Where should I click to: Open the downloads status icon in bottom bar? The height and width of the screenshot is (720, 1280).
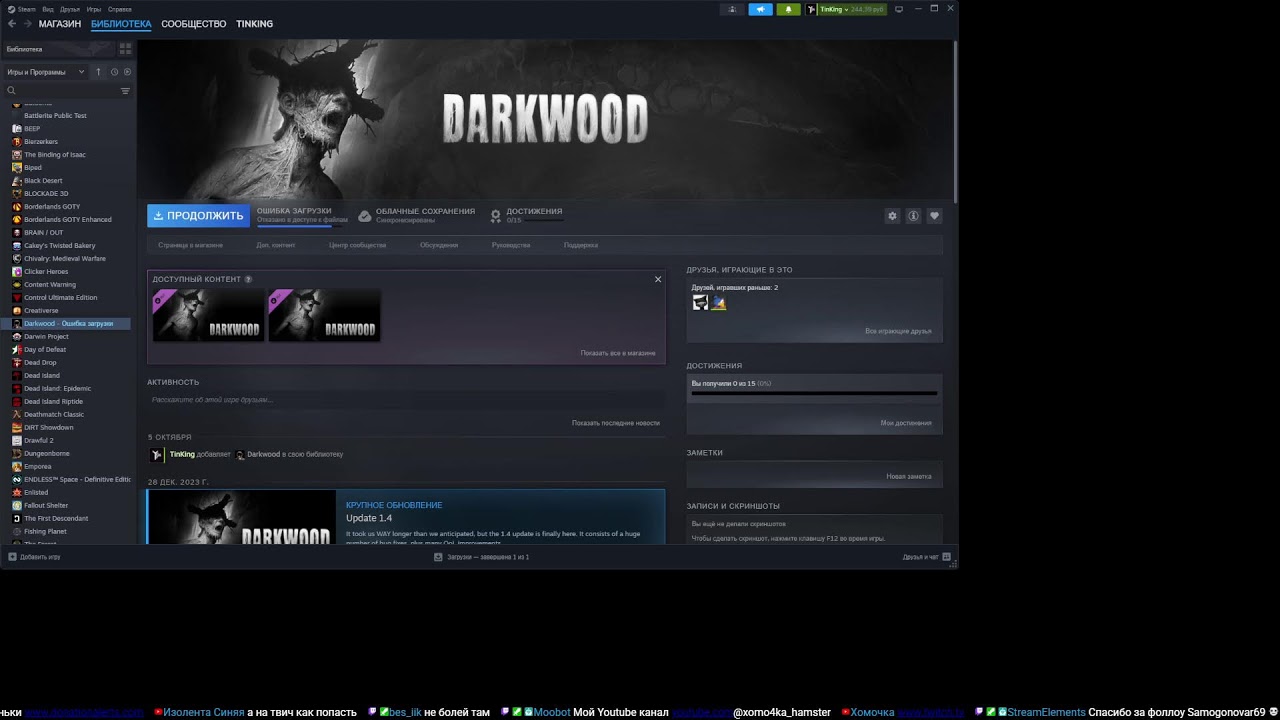tap(438, 556)
